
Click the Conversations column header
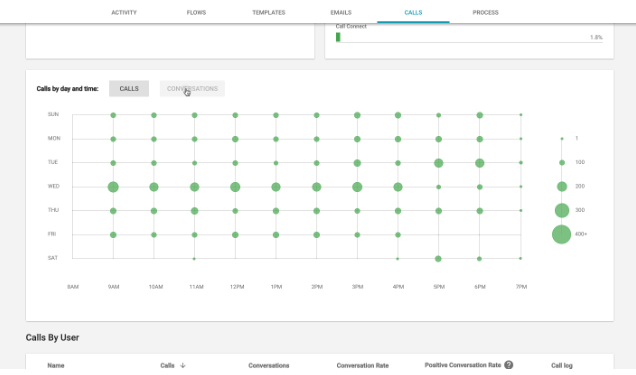pyautogui.click(x=269, y=365)
